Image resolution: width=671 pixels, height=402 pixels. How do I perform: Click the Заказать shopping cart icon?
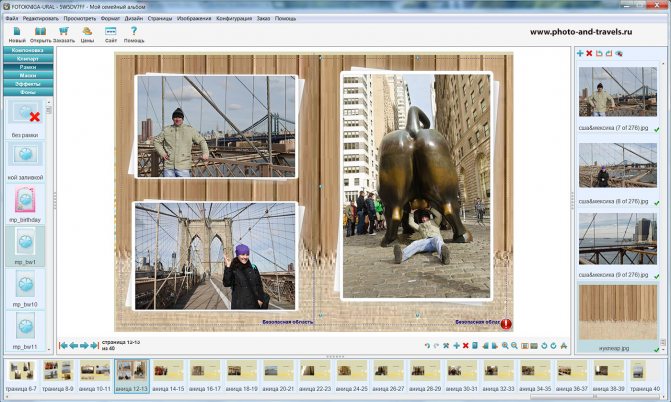pos(63,31)
